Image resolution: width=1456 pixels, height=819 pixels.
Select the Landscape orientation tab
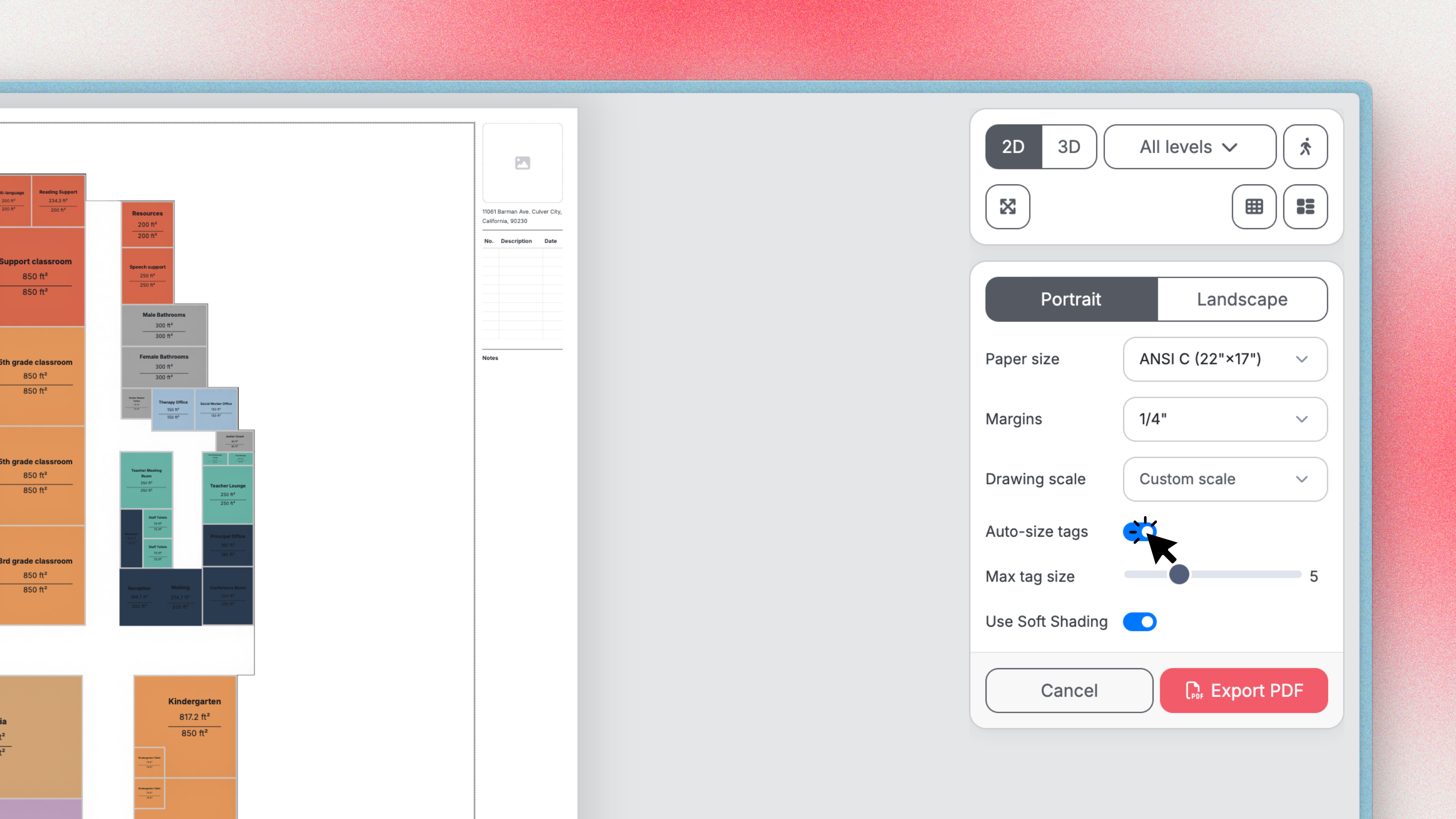tap(1242, 299)
